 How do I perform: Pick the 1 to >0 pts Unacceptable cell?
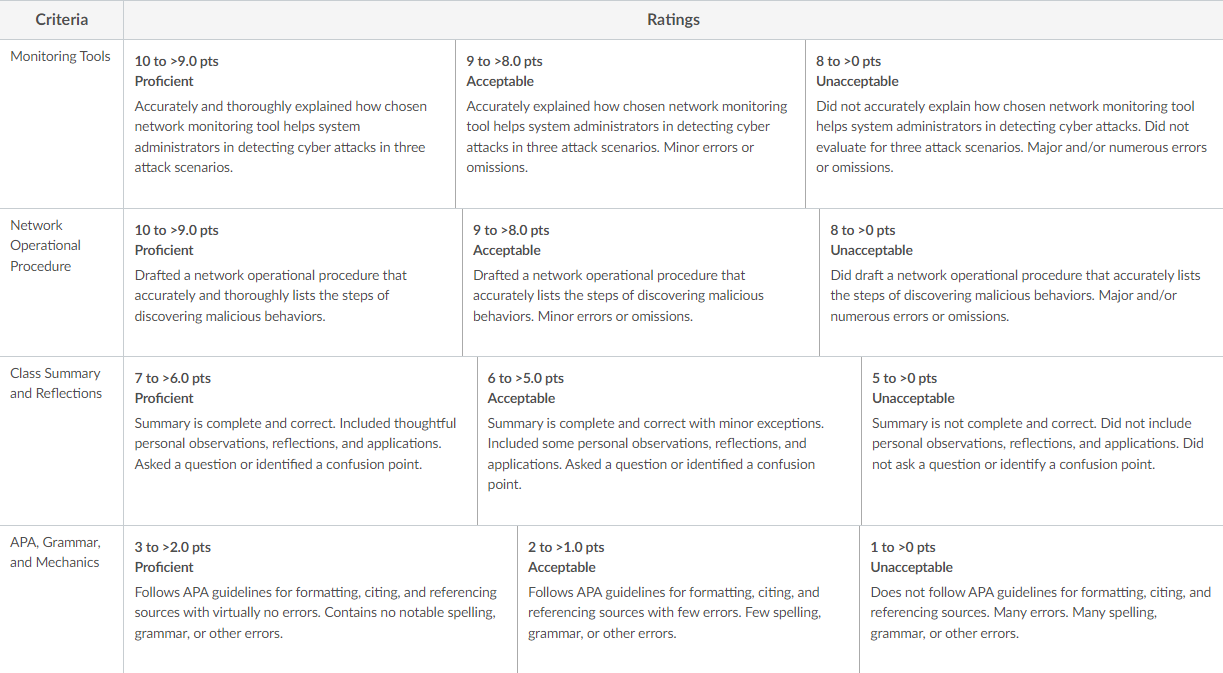click(x=1041, y=599)
